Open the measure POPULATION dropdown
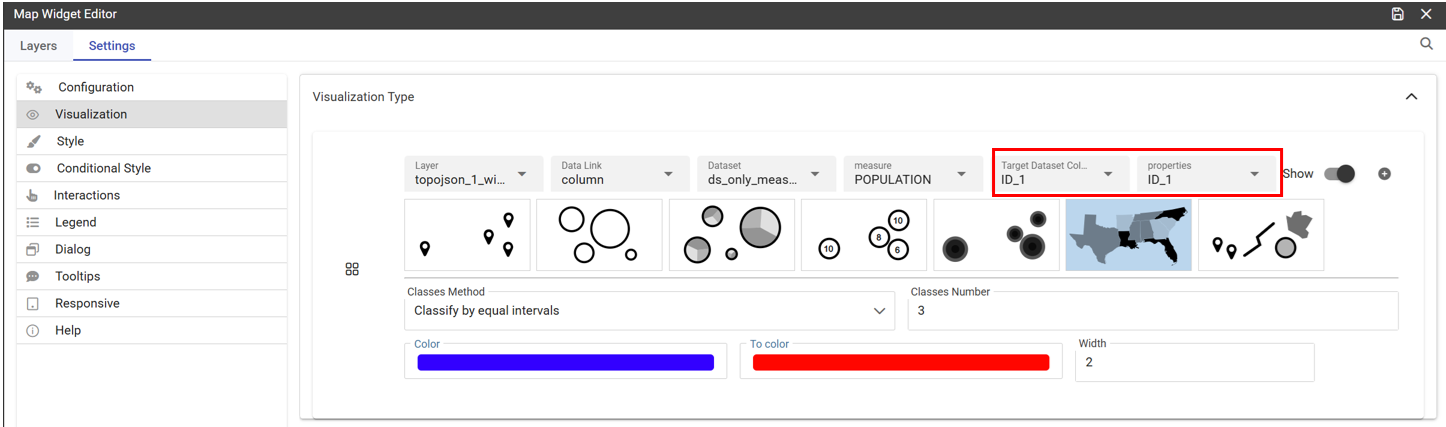Screen dimensions: 1446x427 tap(912, 174)
